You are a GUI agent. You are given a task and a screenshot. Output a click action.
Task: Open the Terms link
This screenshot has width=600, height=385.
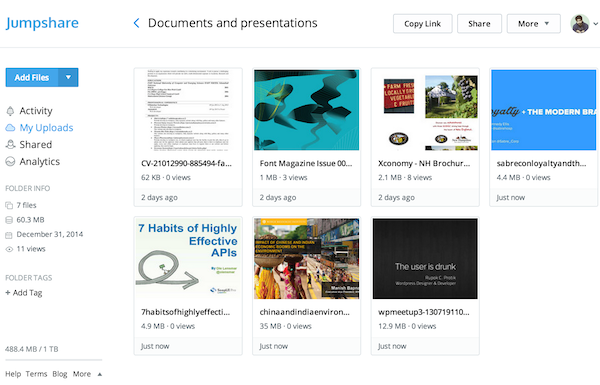36,374
